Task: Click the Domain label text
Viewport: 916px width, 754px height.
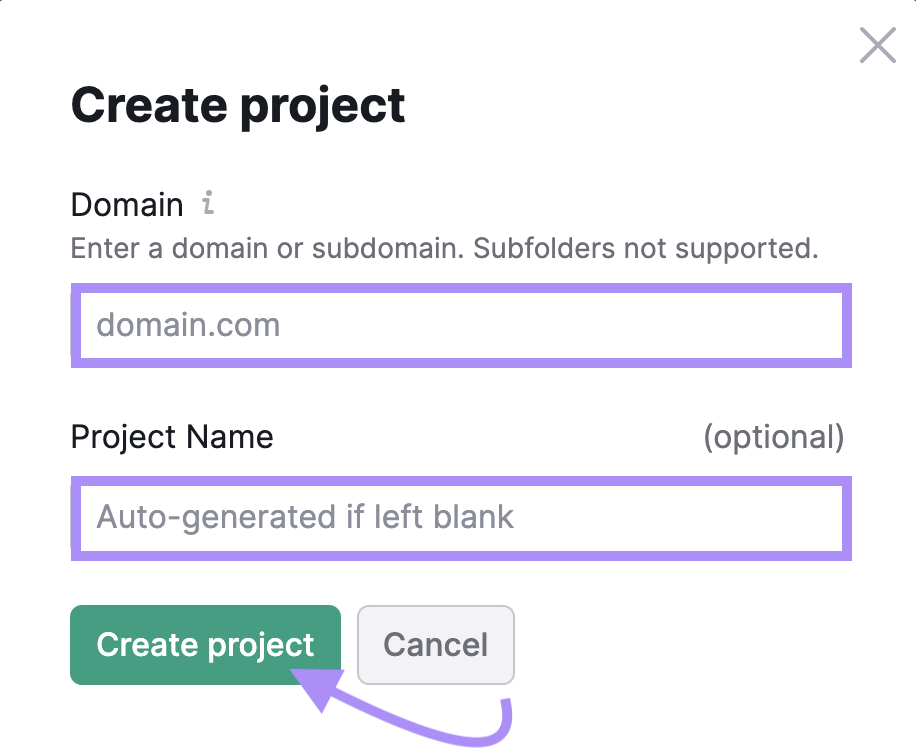Action: (127, 204)
